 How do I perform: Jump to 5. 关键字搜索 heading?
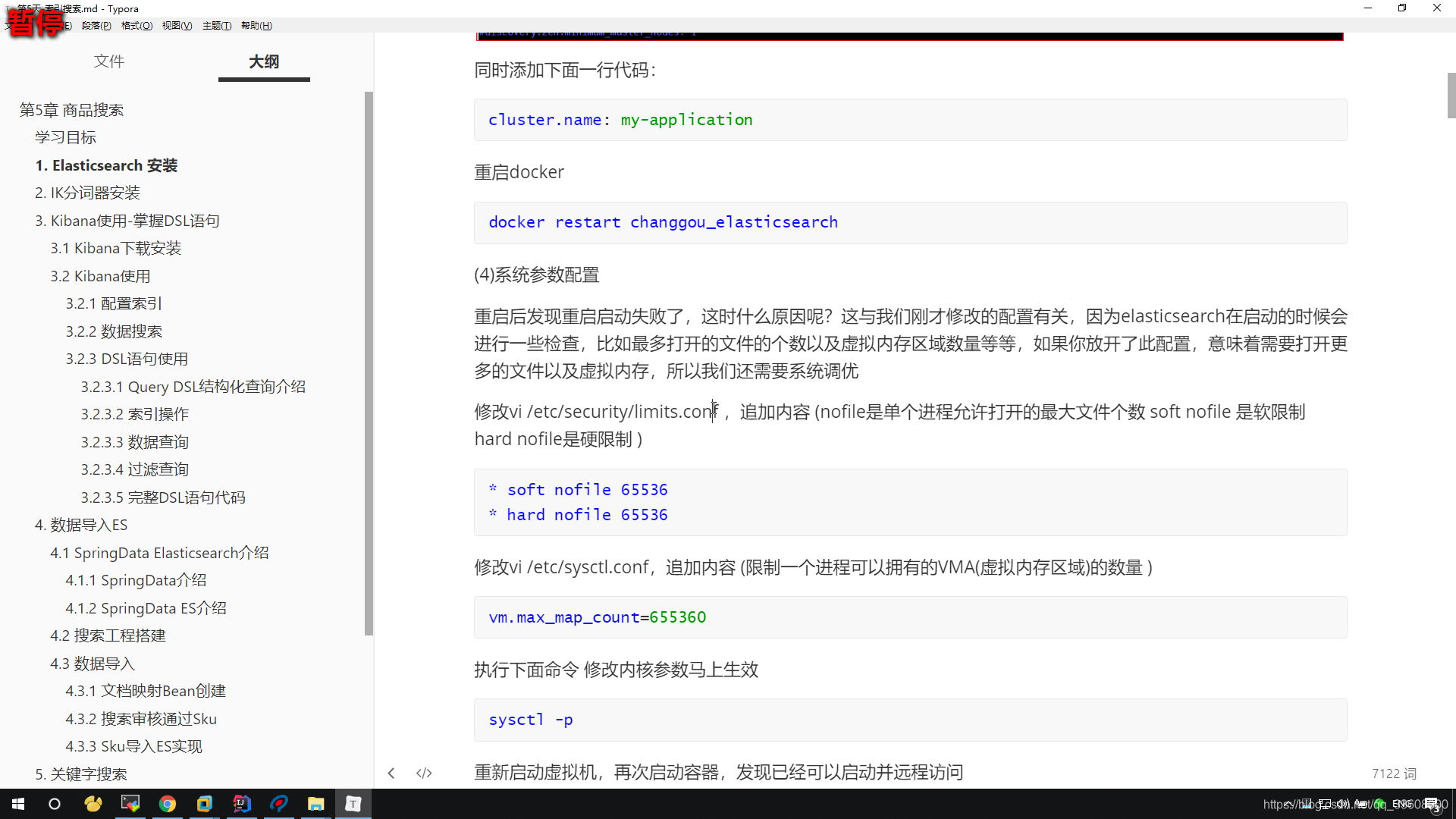click(81, 774)
